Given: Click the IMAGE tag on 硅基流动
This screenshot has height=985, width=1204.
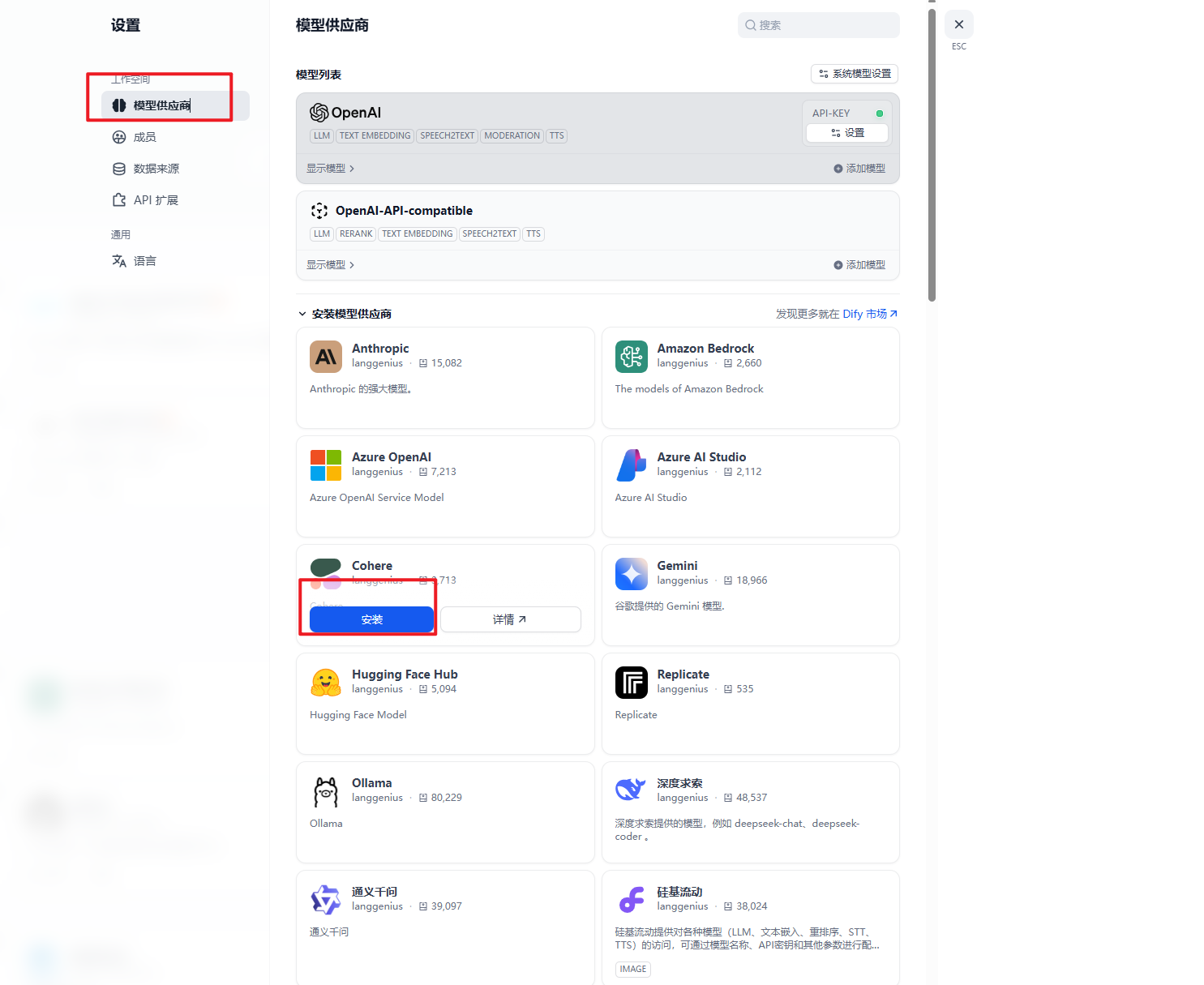Looking at the screenshot, I should click(633, 969).
